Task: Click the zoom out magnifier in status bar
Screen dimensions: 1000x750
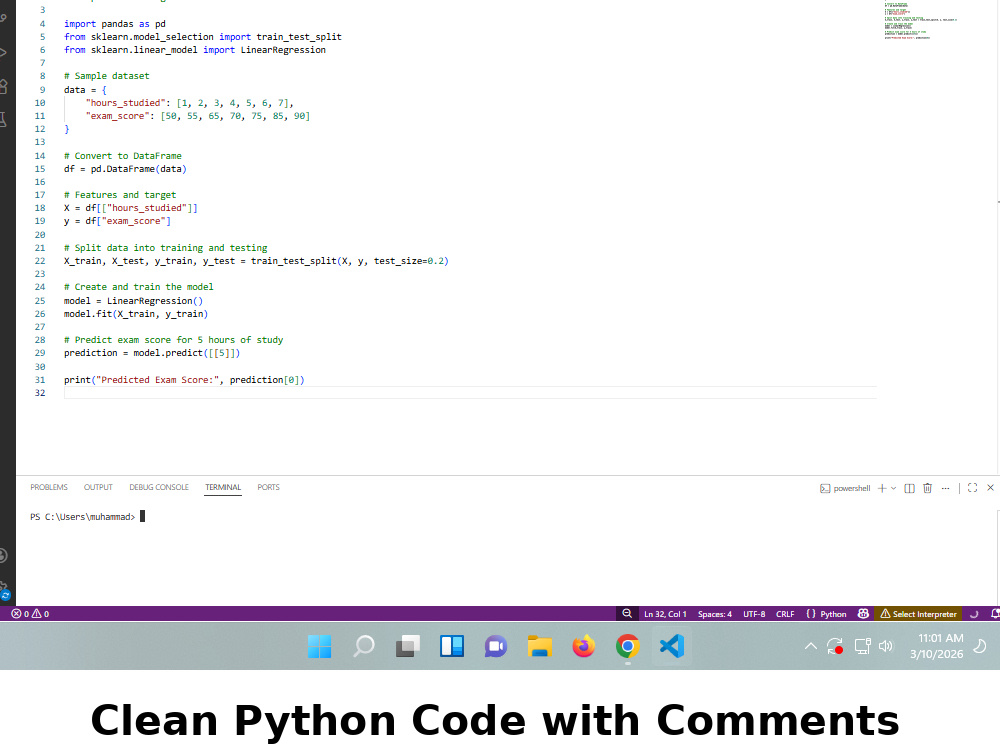Action: point(627,614)
